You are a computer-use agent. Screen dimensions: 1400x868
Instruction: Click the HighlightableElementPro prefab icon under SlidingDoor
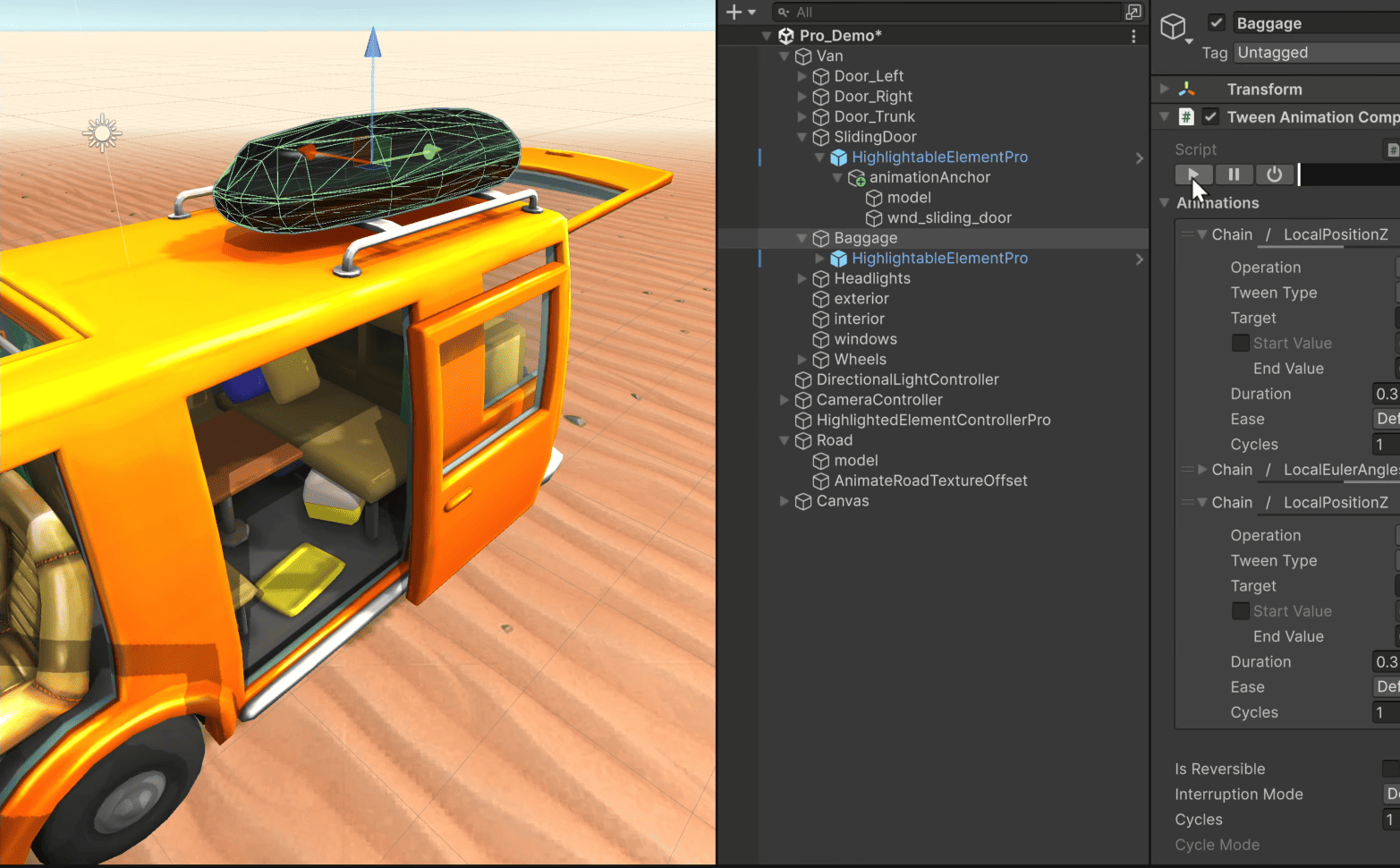click(839, 157)
